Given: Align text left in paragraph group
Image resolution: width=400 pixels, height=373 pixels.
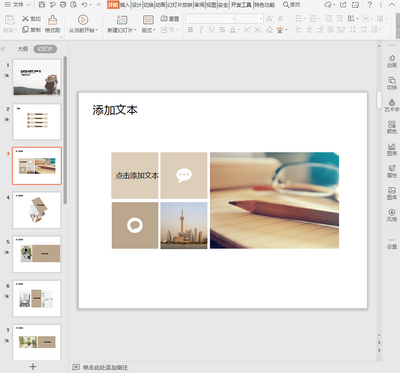Looking at the screenshot, I should [x=299, y=30].
